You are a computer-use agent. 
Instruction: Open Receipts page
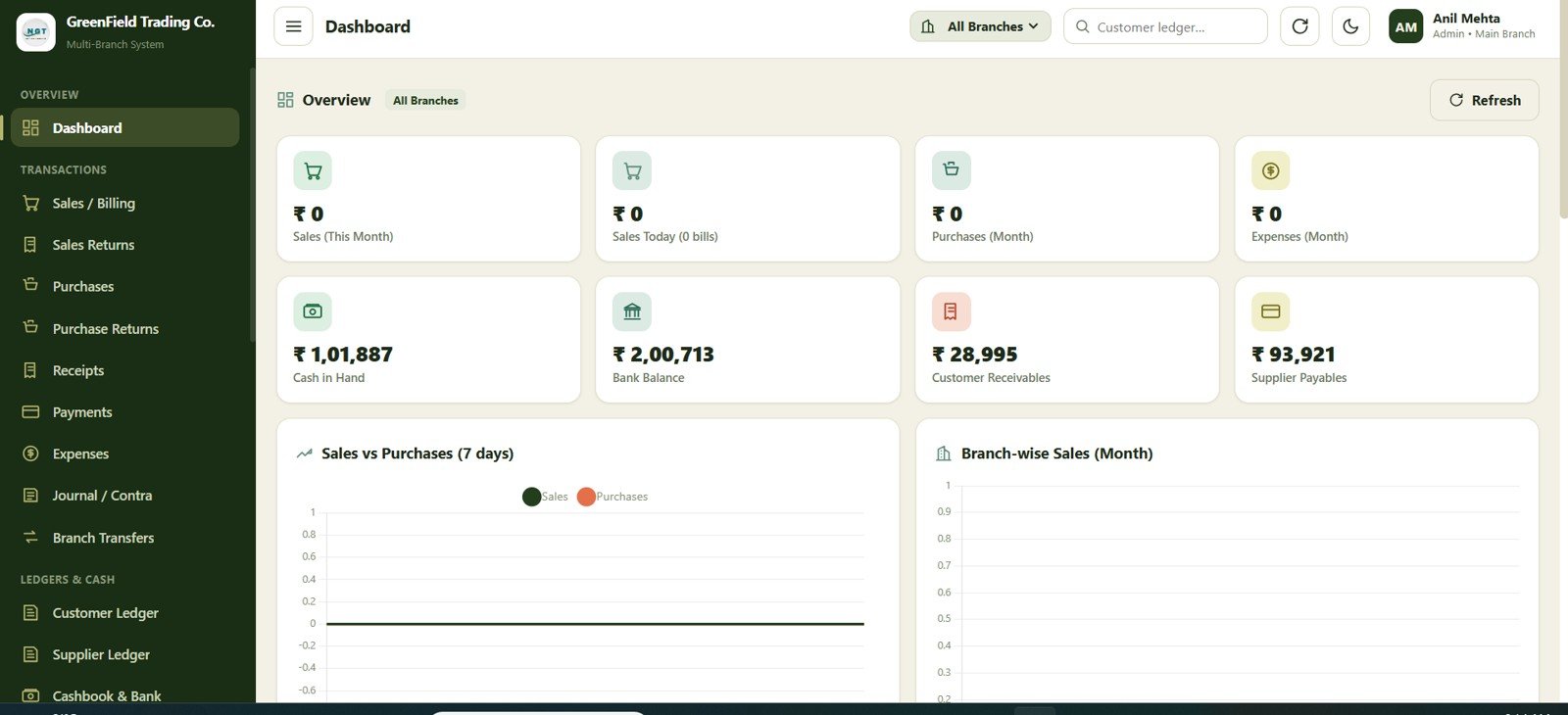tap(124, 370)
